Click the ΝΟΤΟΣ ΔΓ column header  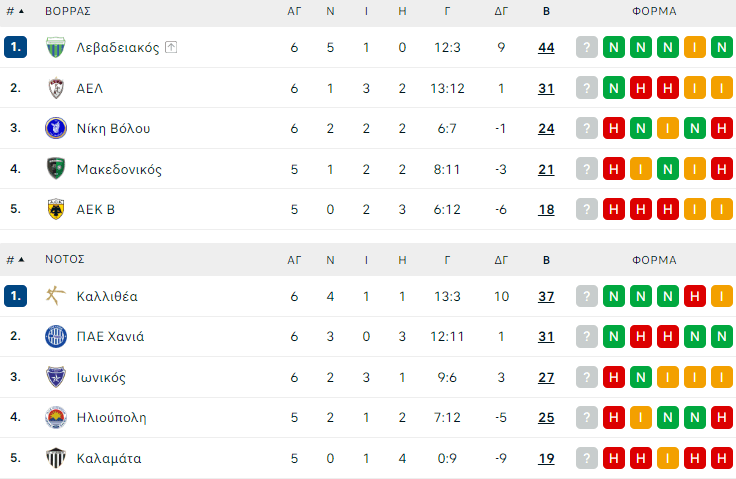click(501, 260)
